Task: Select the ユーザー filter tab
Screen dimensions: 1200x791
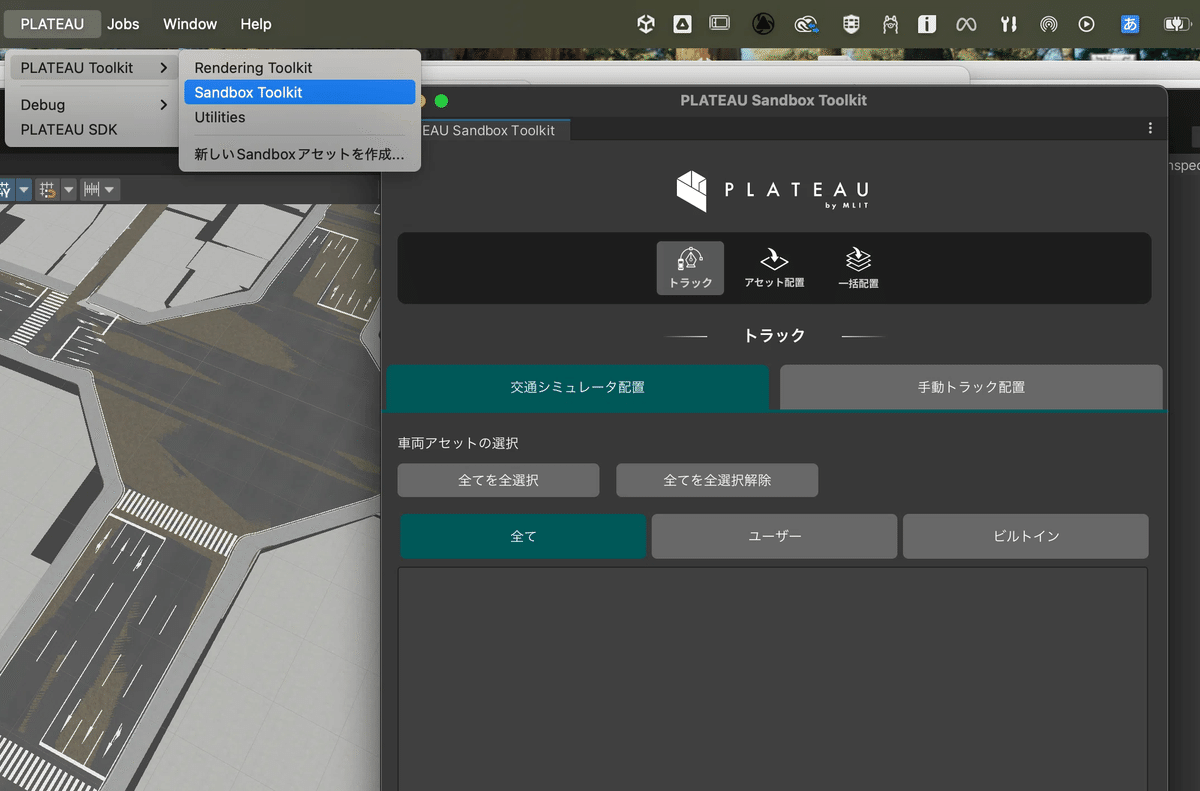Action: click(775, 536)
